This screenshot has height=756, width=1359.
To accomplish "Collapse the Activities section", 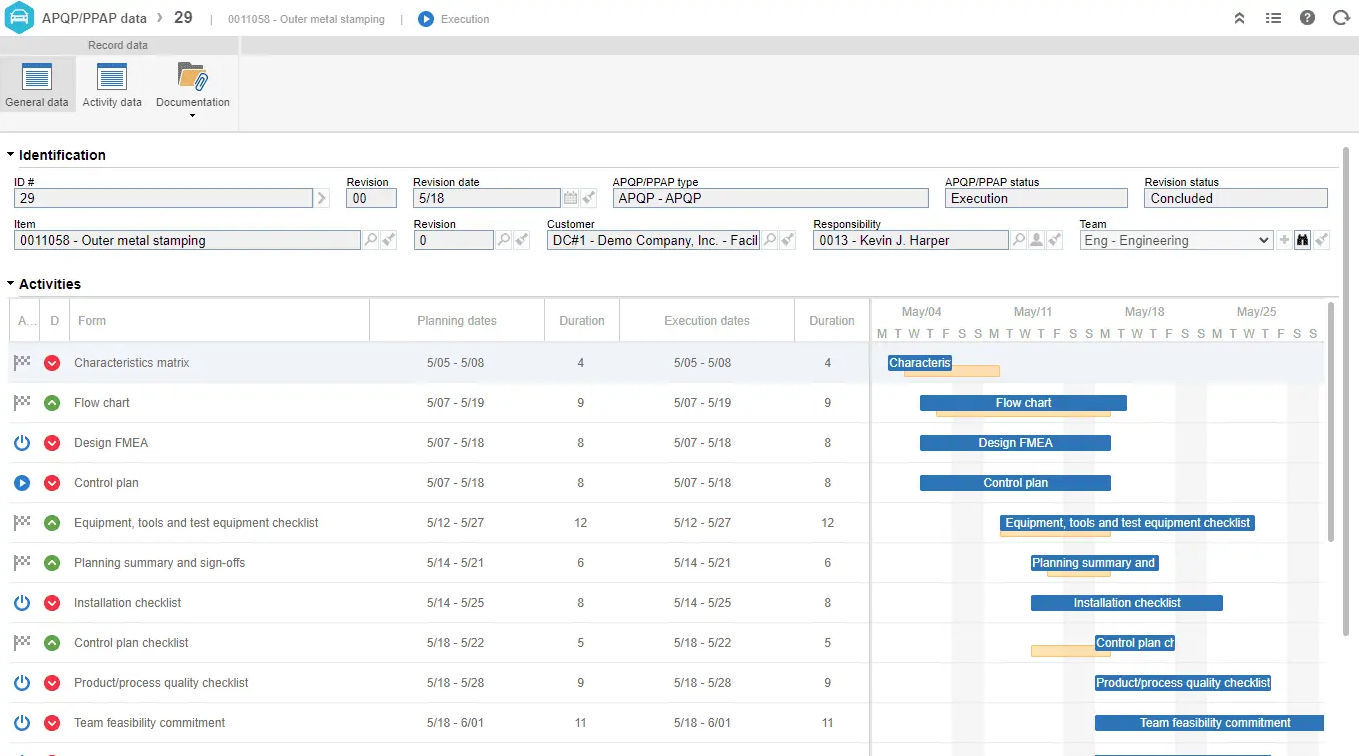I will point(10,284).
